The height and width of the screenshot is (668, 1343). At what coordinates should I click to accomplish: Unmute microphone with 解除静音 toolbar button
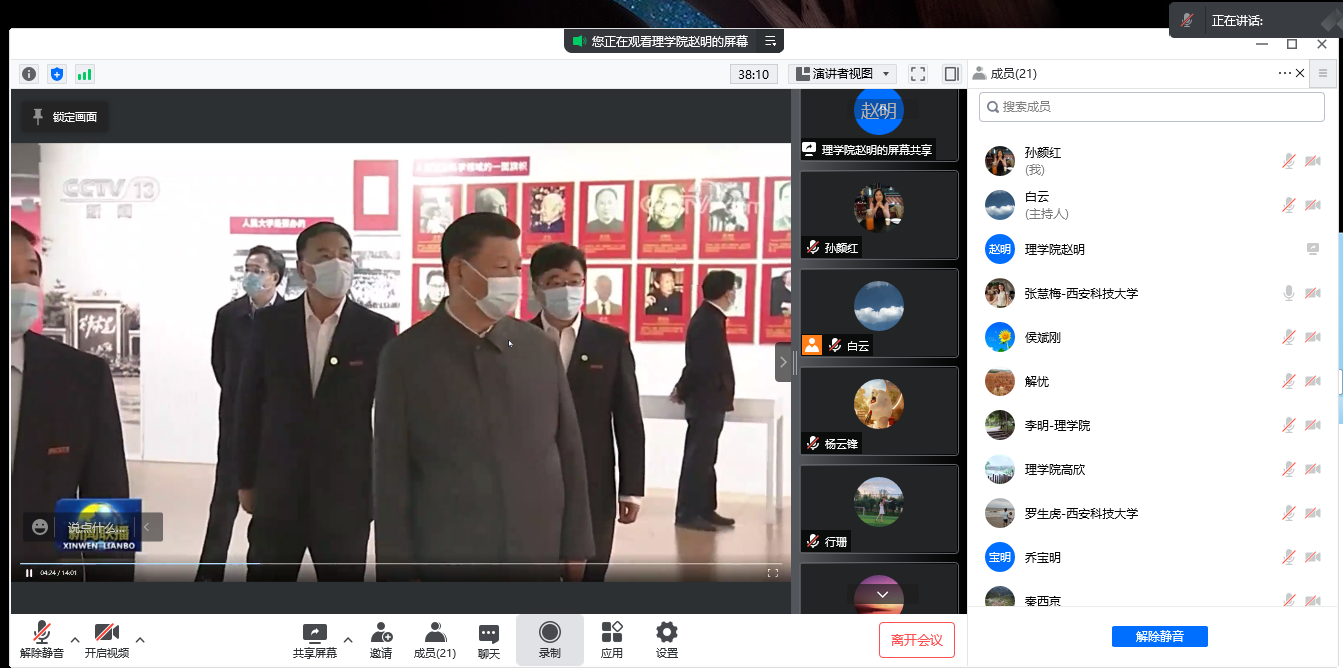point(42,640)
